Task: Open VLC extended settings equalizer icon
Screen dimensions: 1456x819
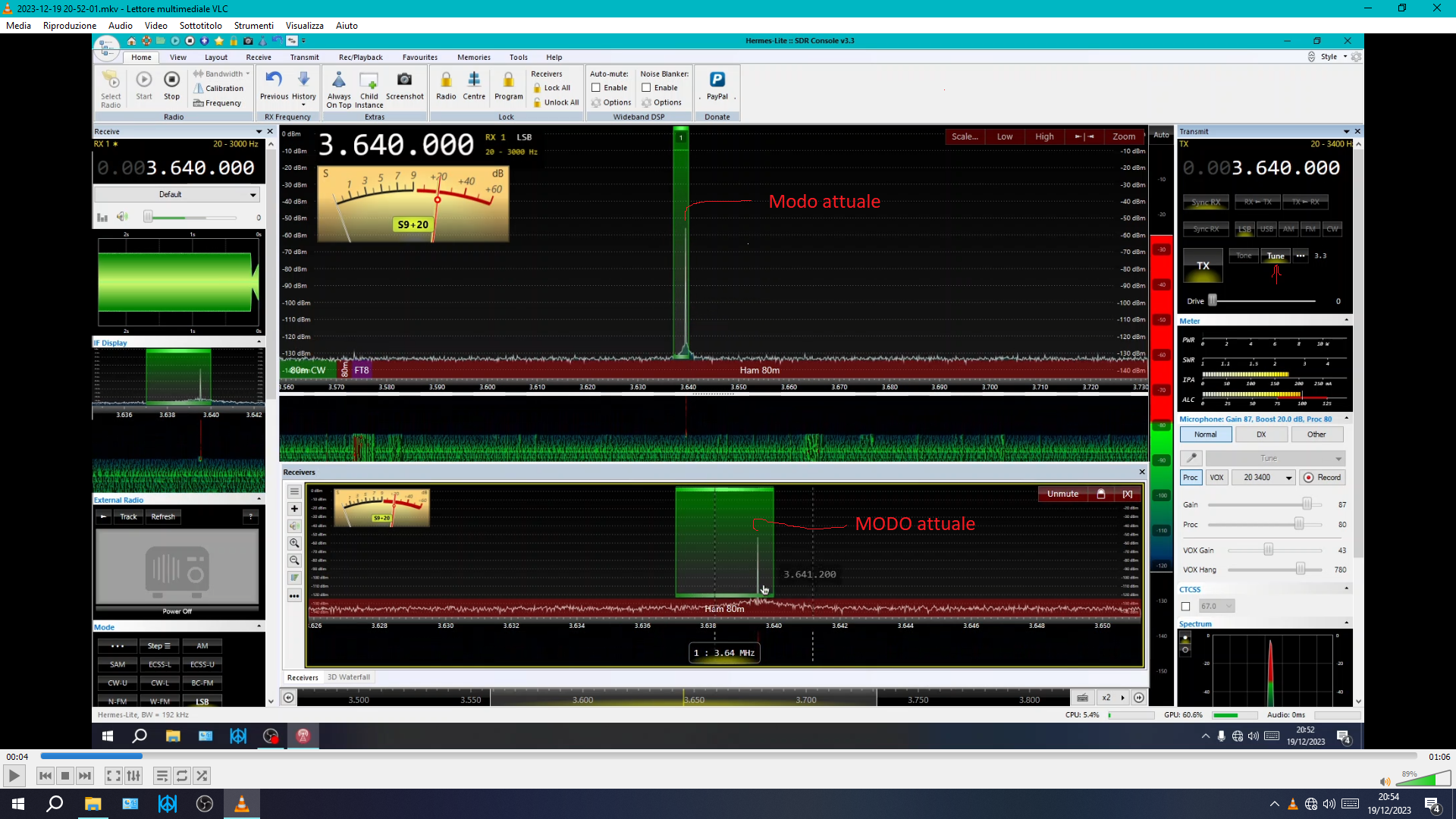Action: click(x=134, y=776)
